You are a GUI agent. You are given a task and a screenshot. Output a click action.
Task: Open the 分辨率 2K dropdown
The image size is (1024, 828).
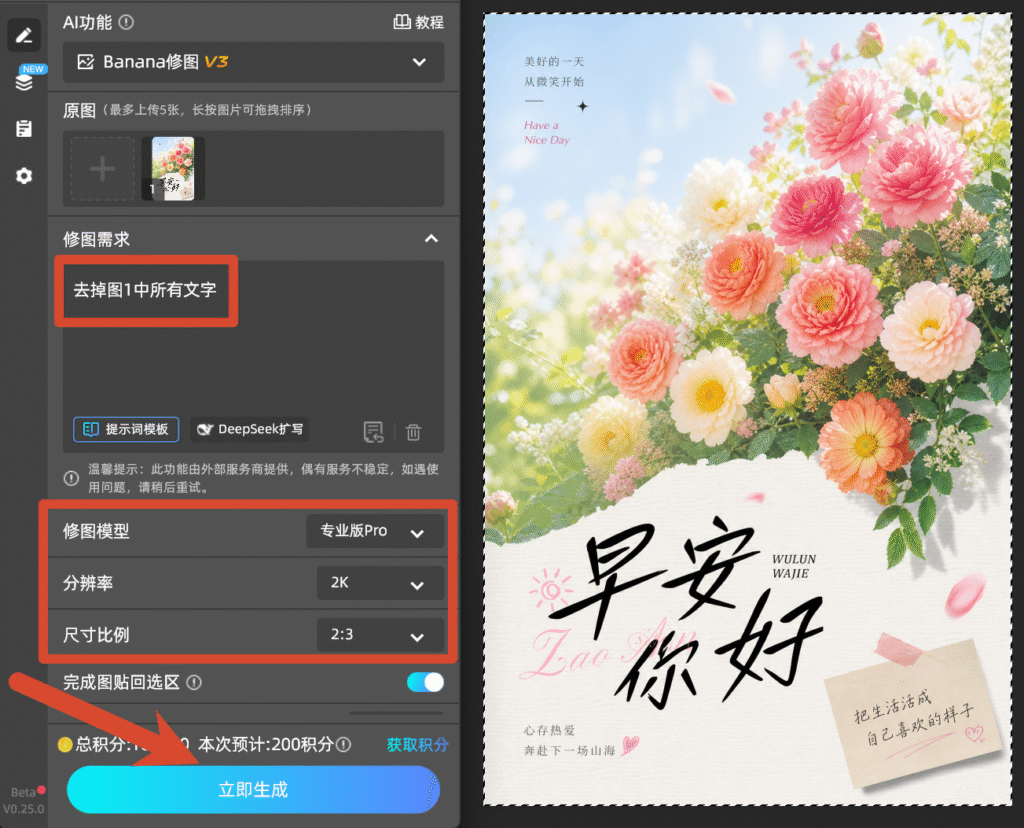click(x=380, y=582)
